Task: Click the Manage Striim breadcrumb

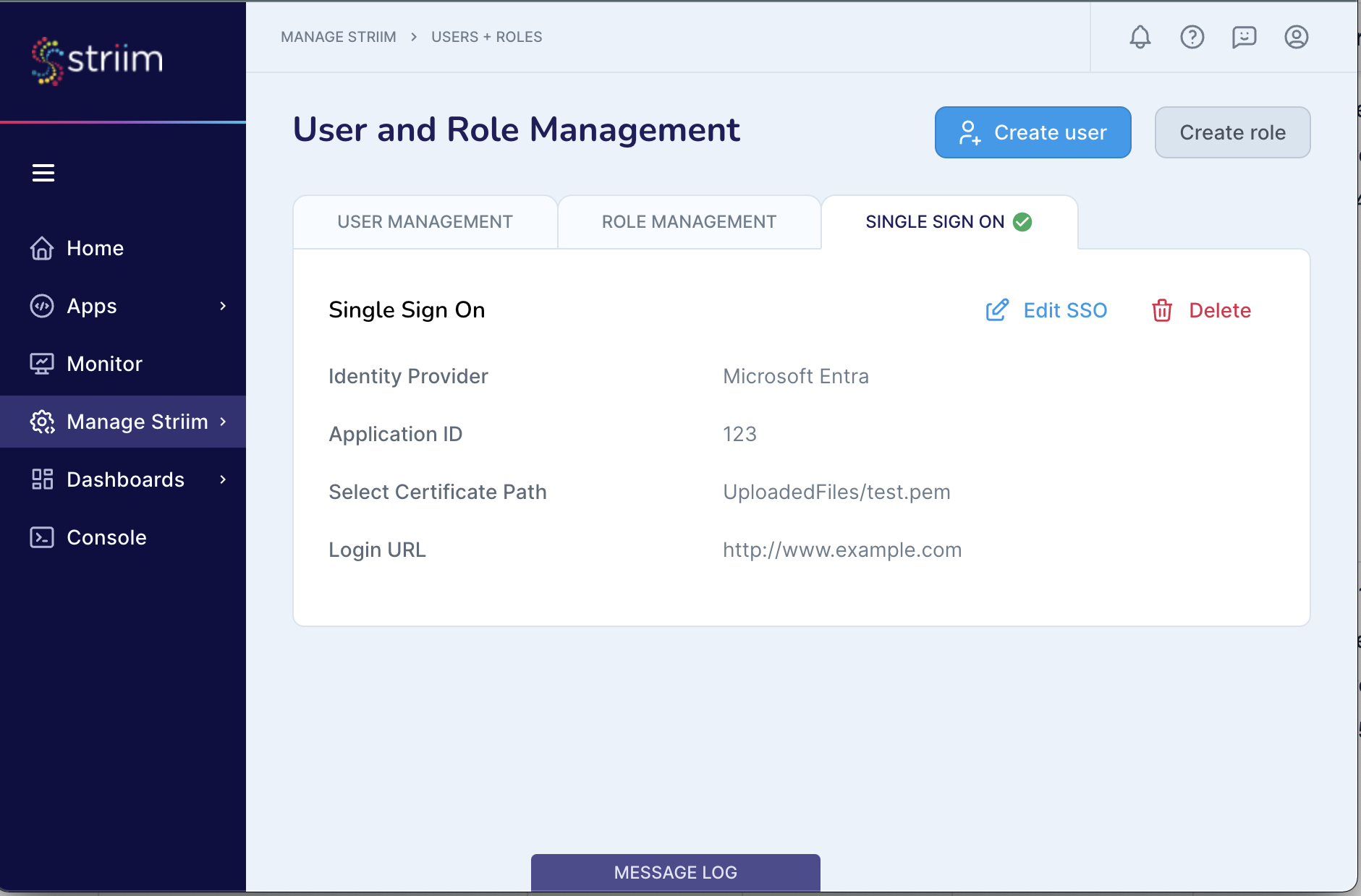Action: tap(339, 37)
